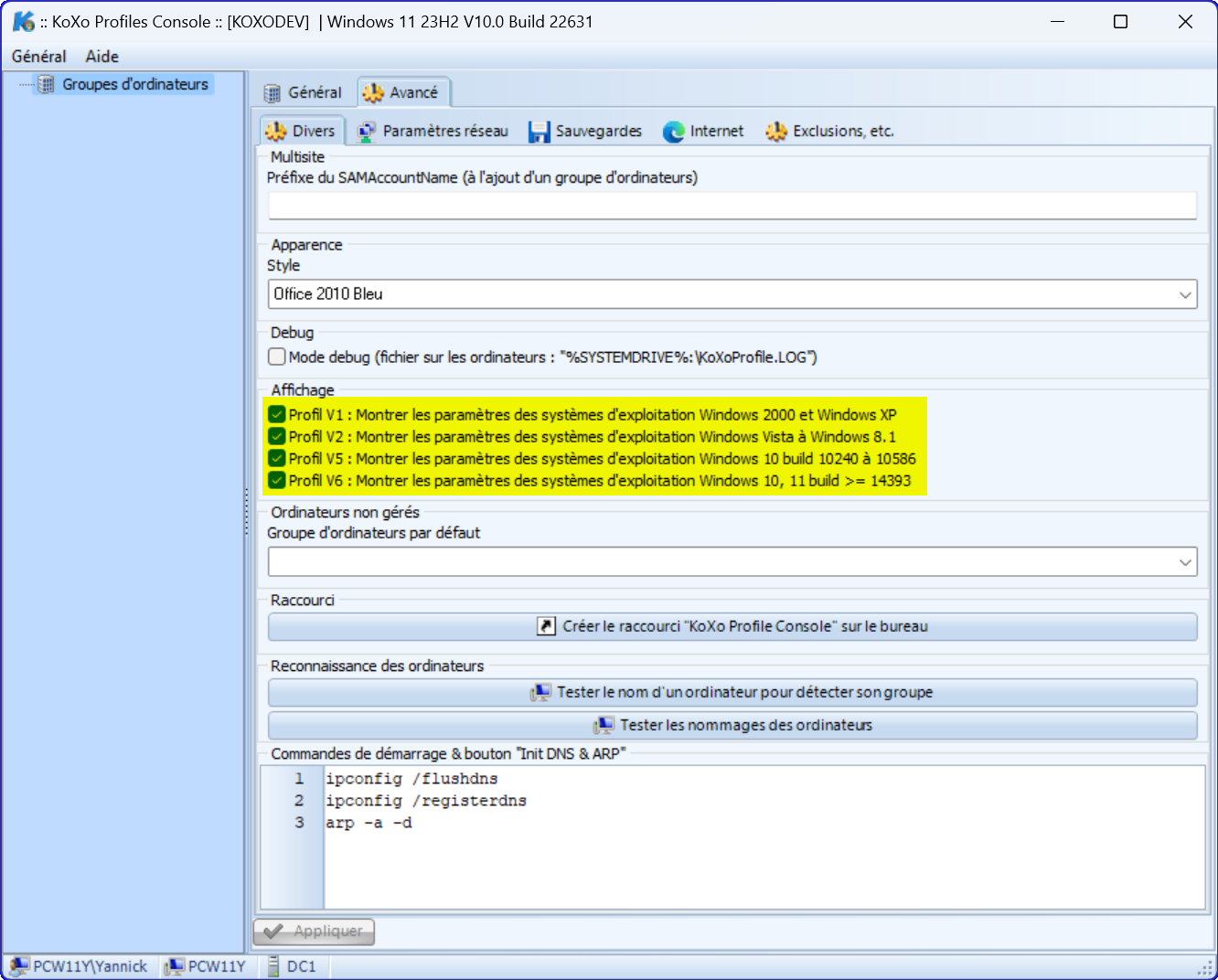Toggle the Mode debug checkbox
This screenshot has width=1218, height=980.
(277, 357)
